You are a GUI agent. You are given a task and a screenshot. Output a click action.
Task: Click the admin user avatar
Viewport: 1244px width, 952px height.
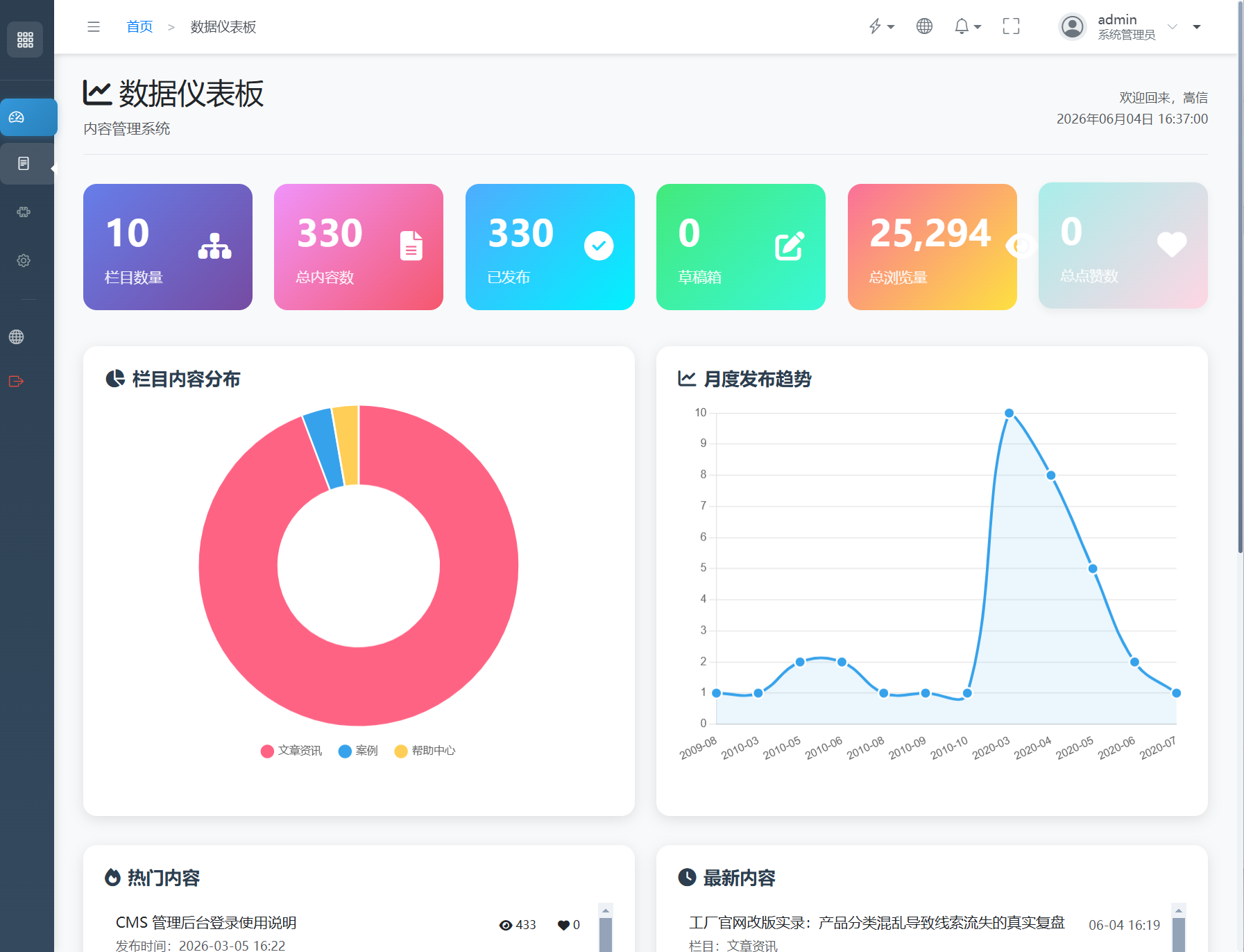click(x=1073, y=26)
